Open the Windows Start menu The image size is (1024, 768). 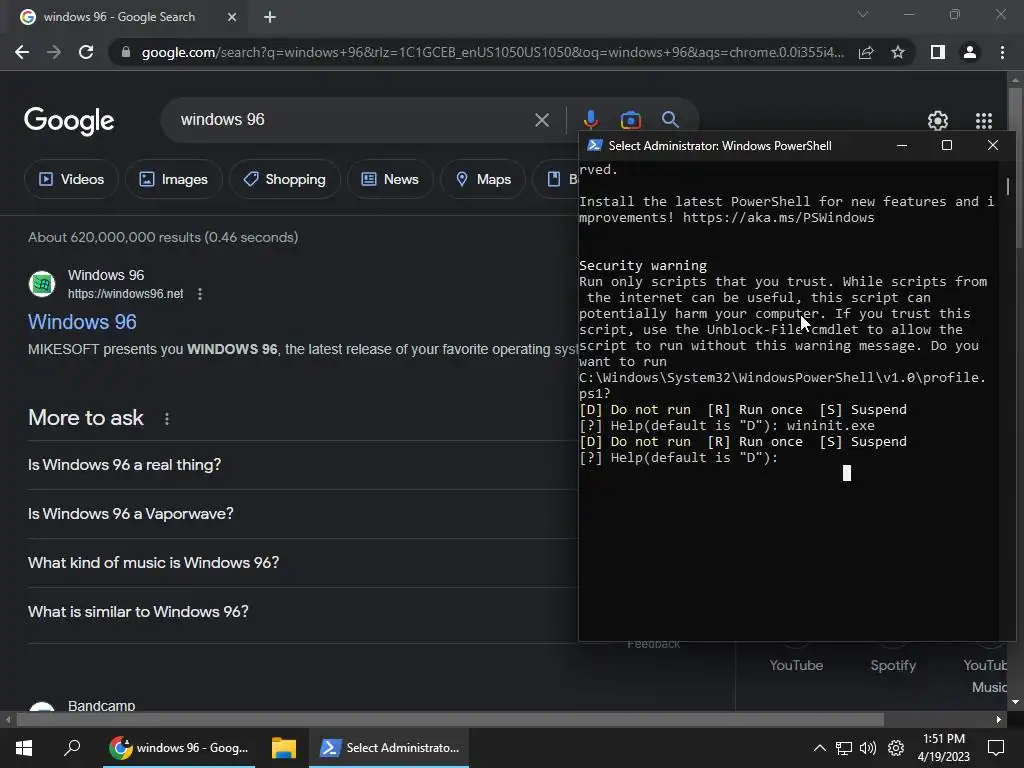(x=24, y=748)
